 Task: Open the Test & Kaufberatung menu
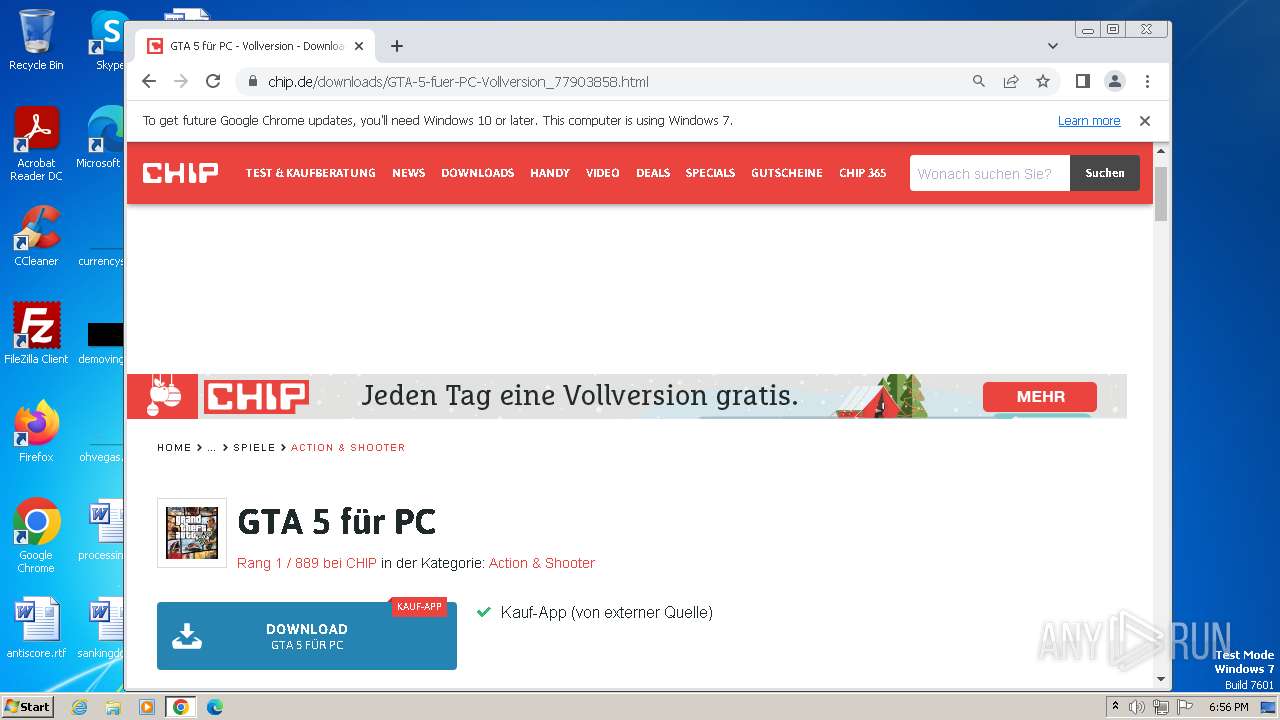point(311,173)
